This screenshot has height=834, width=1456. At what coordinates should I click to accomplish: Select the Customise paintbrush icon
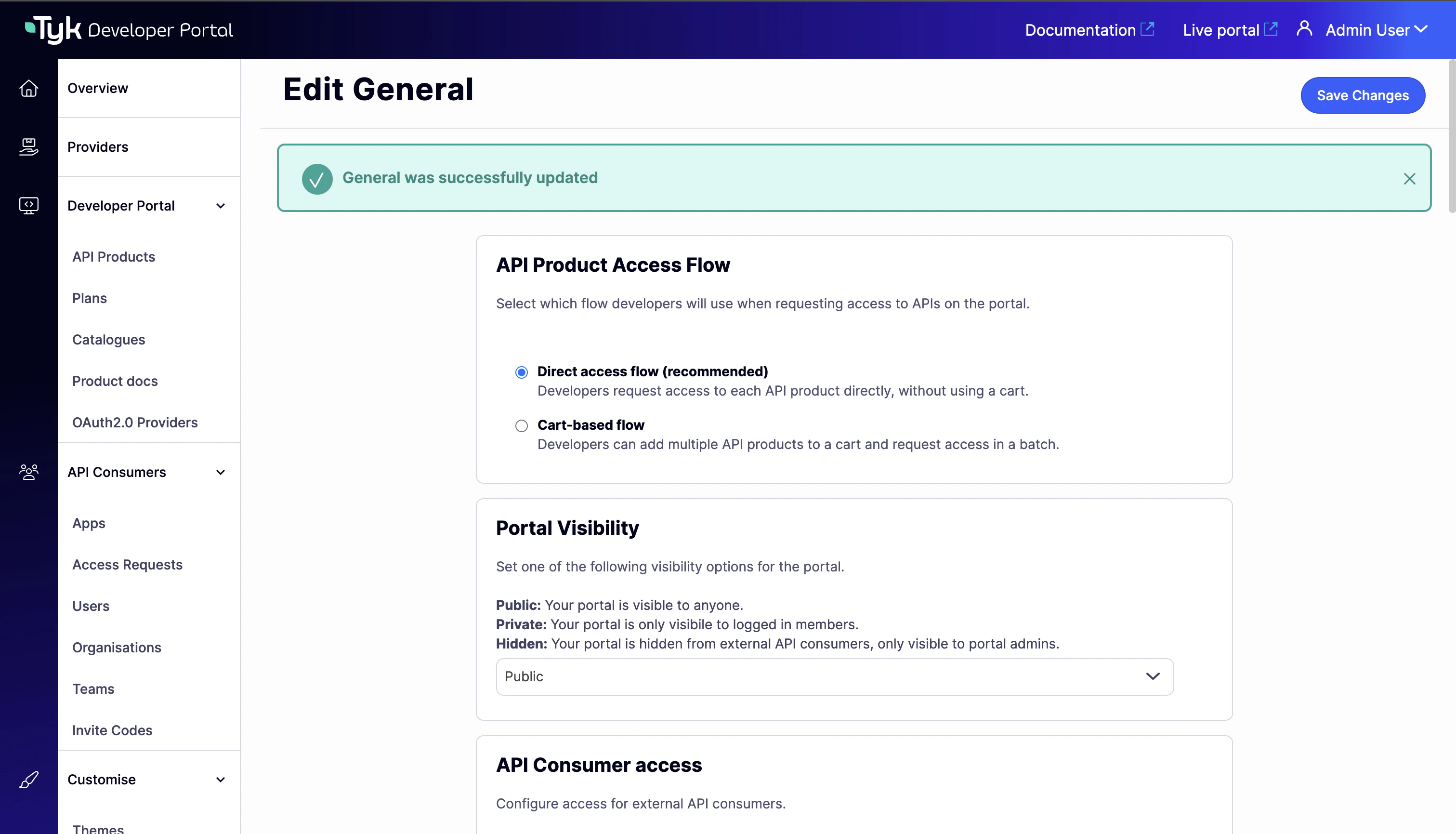(x=28, y=779)
